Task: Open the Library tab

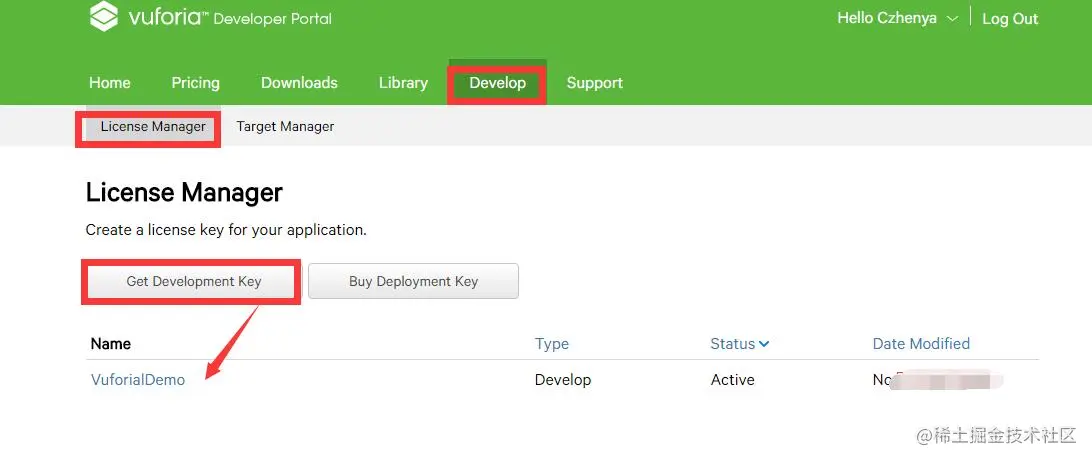Action: tap(403, 83)
